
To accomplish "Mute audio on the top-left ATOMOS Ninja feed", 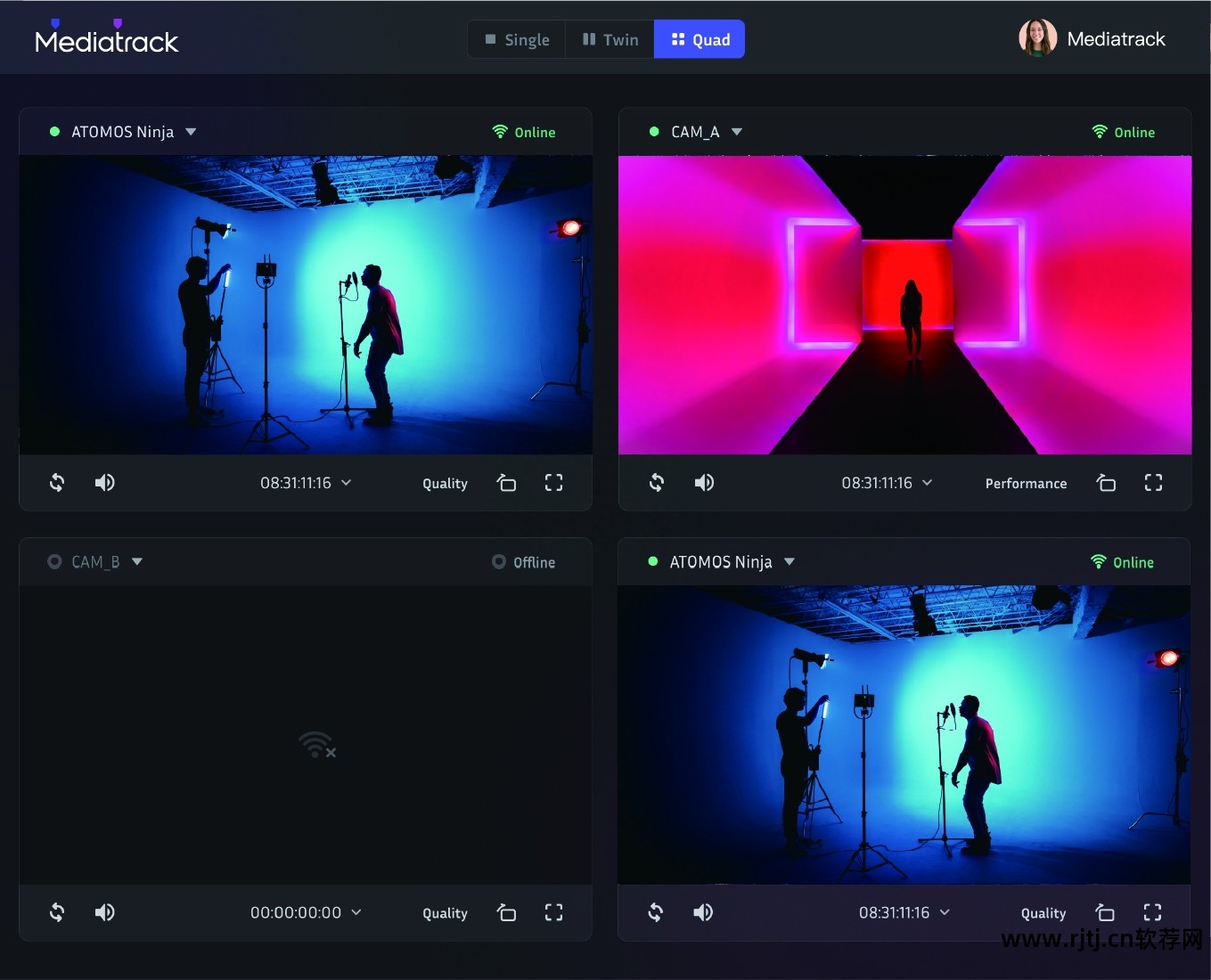I will pyautogui.click(x=105, y=483).
